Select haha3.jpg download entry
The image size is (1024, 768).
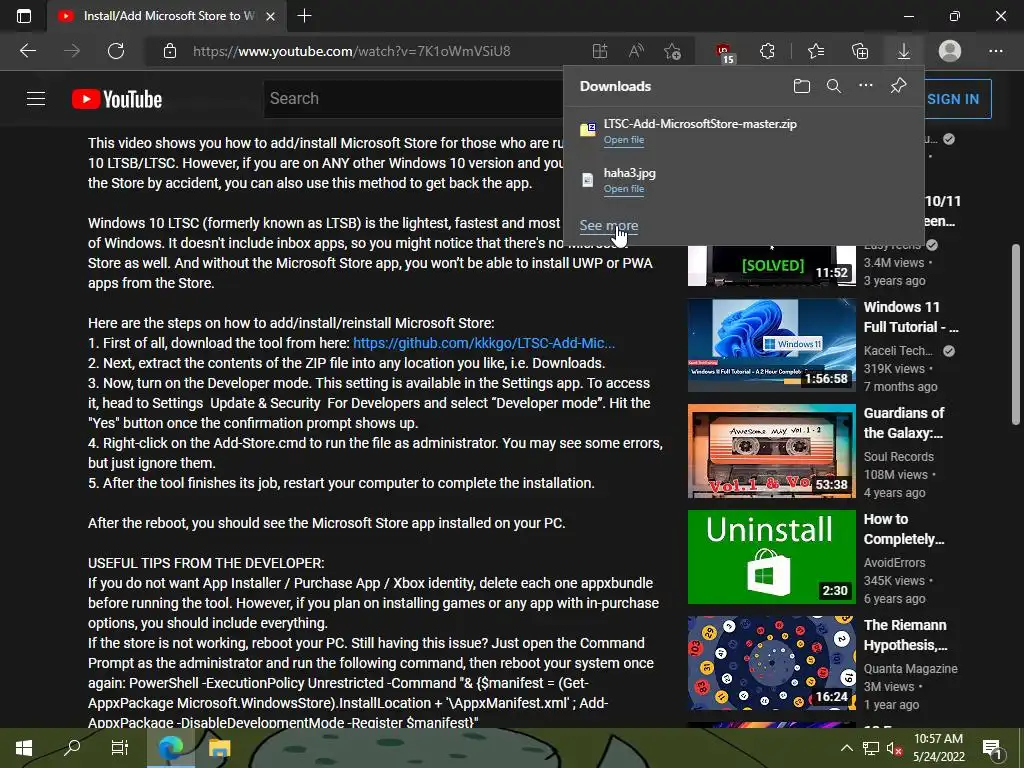coord(743,180)
